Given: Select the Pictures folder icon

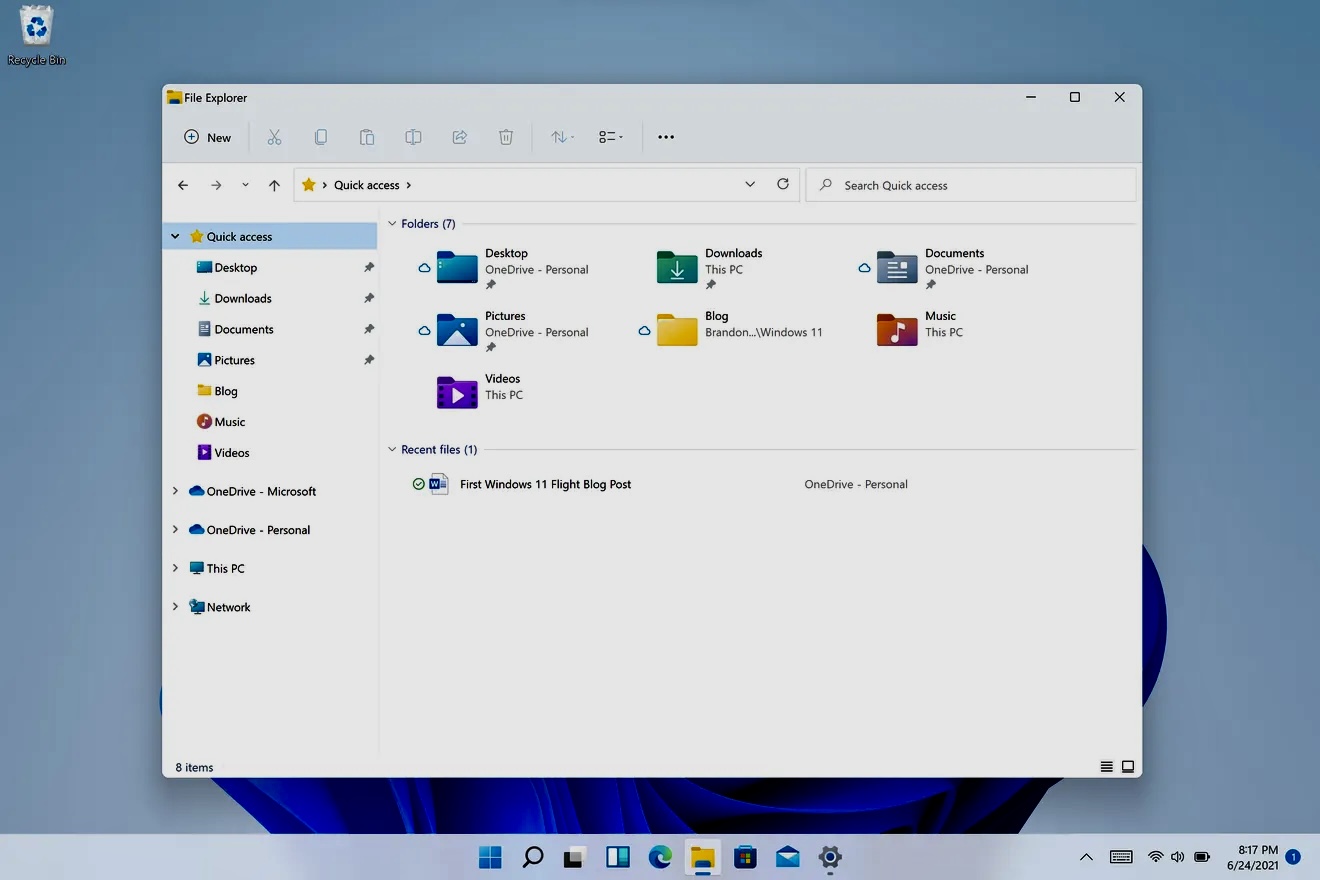Looking at the screenshot, I should 457,330.
